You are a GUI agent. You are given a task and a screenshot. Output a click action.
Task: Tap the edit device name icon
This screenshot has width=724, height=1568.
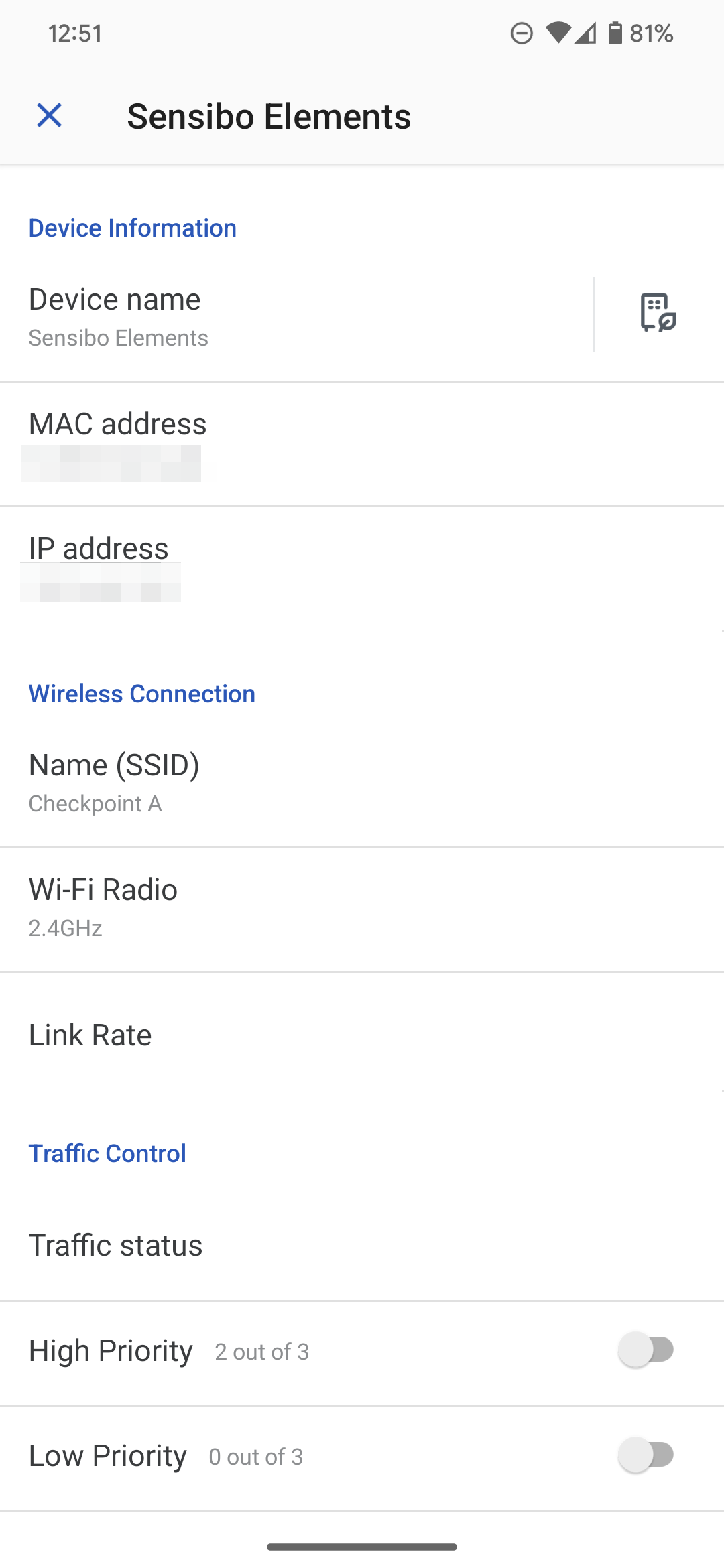click(658, 312)
